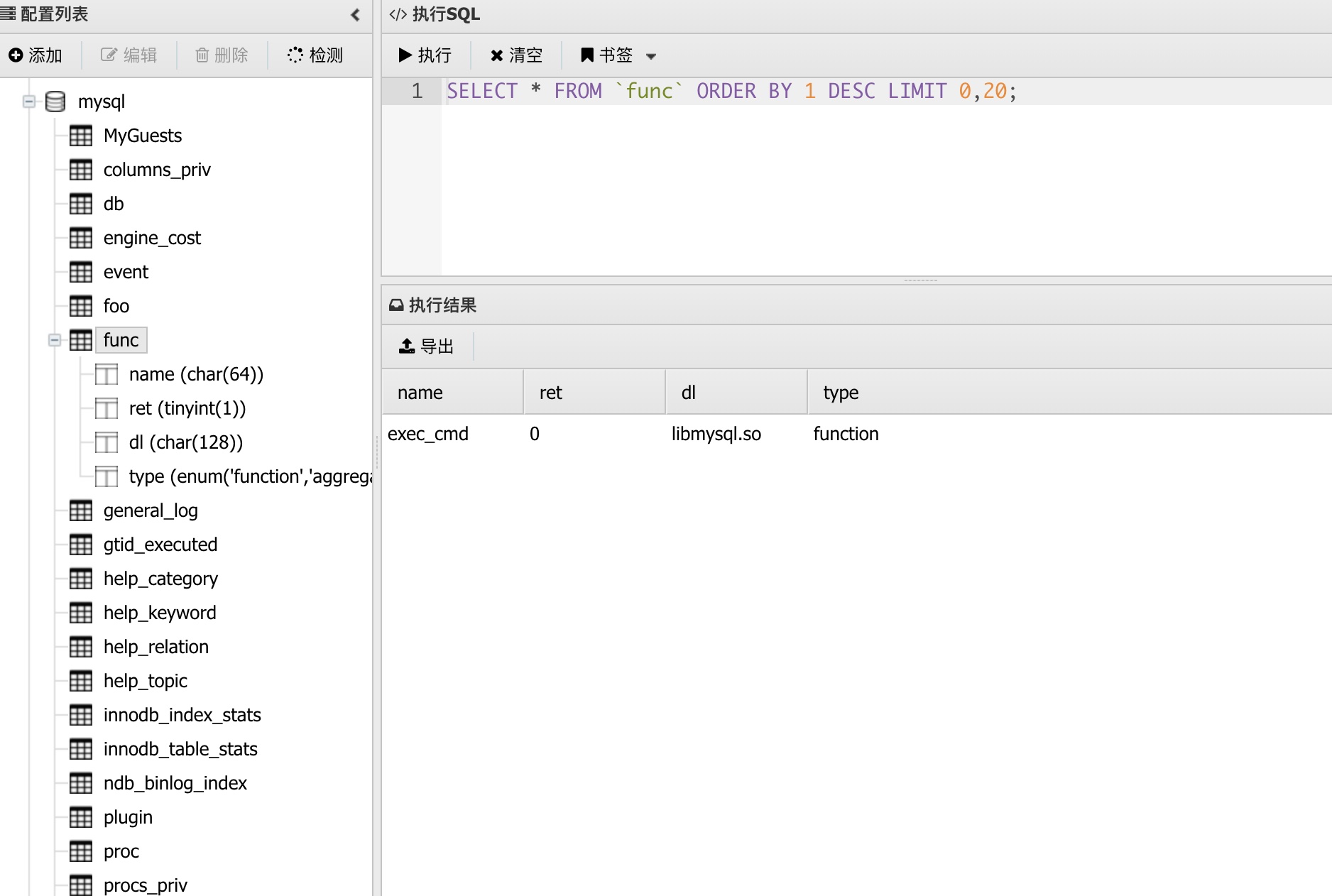This screenshot has width=1332, height=896.
Task: Click the name column icon
Action: point(107,374)
